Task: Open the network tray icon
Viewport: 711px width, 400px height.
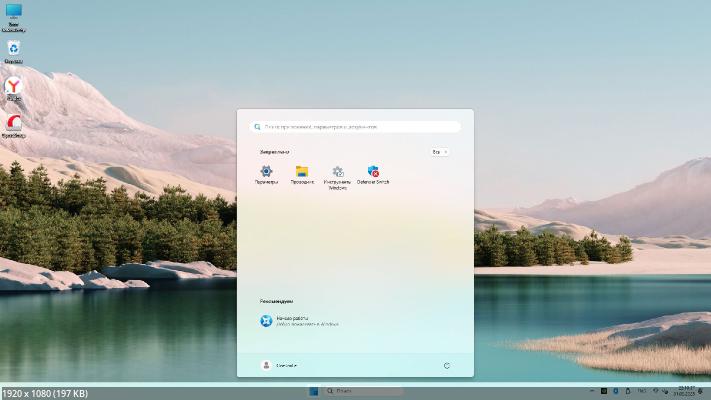Action: click(x=656, y=390)
